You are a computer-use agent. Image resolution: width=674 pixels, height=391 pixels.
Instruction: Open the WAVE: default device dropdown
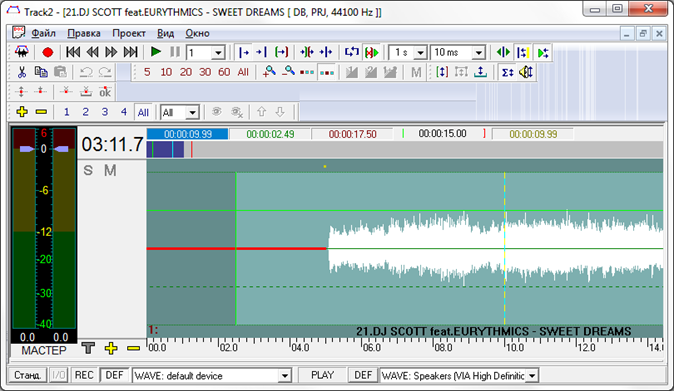tap(285, 376)
